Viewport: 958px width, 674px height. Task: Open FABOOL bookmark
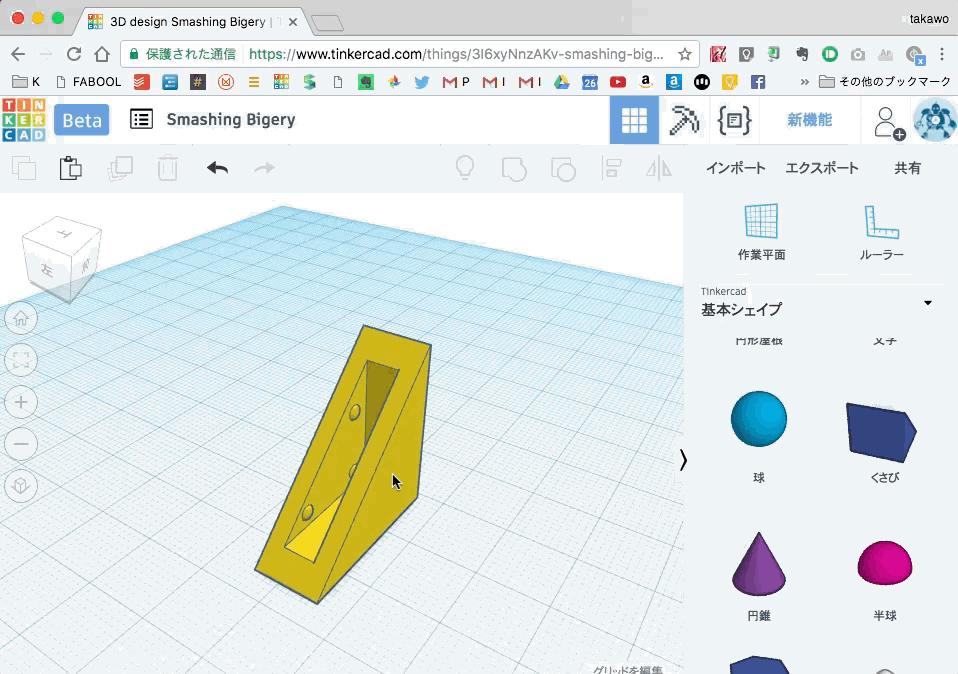coord(89,82)
